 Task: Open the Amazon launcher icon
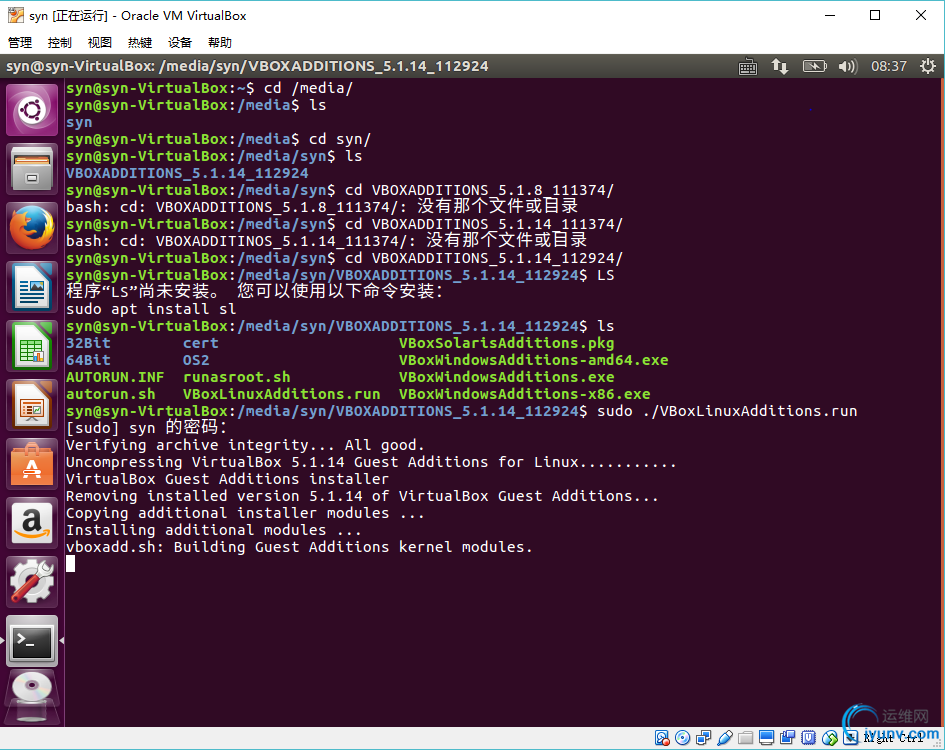(x=32, y=524)
